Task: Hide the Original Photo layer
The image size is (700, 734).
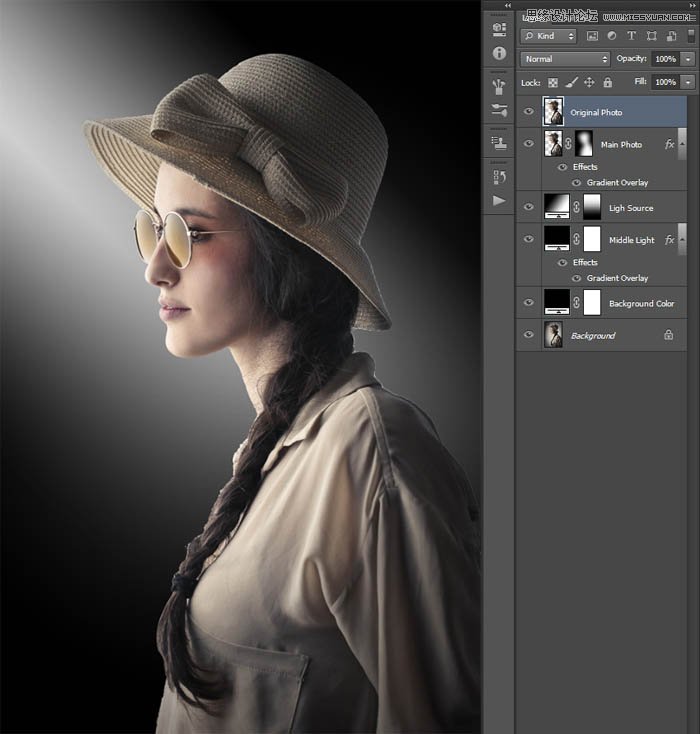Action: click(529, 112)
